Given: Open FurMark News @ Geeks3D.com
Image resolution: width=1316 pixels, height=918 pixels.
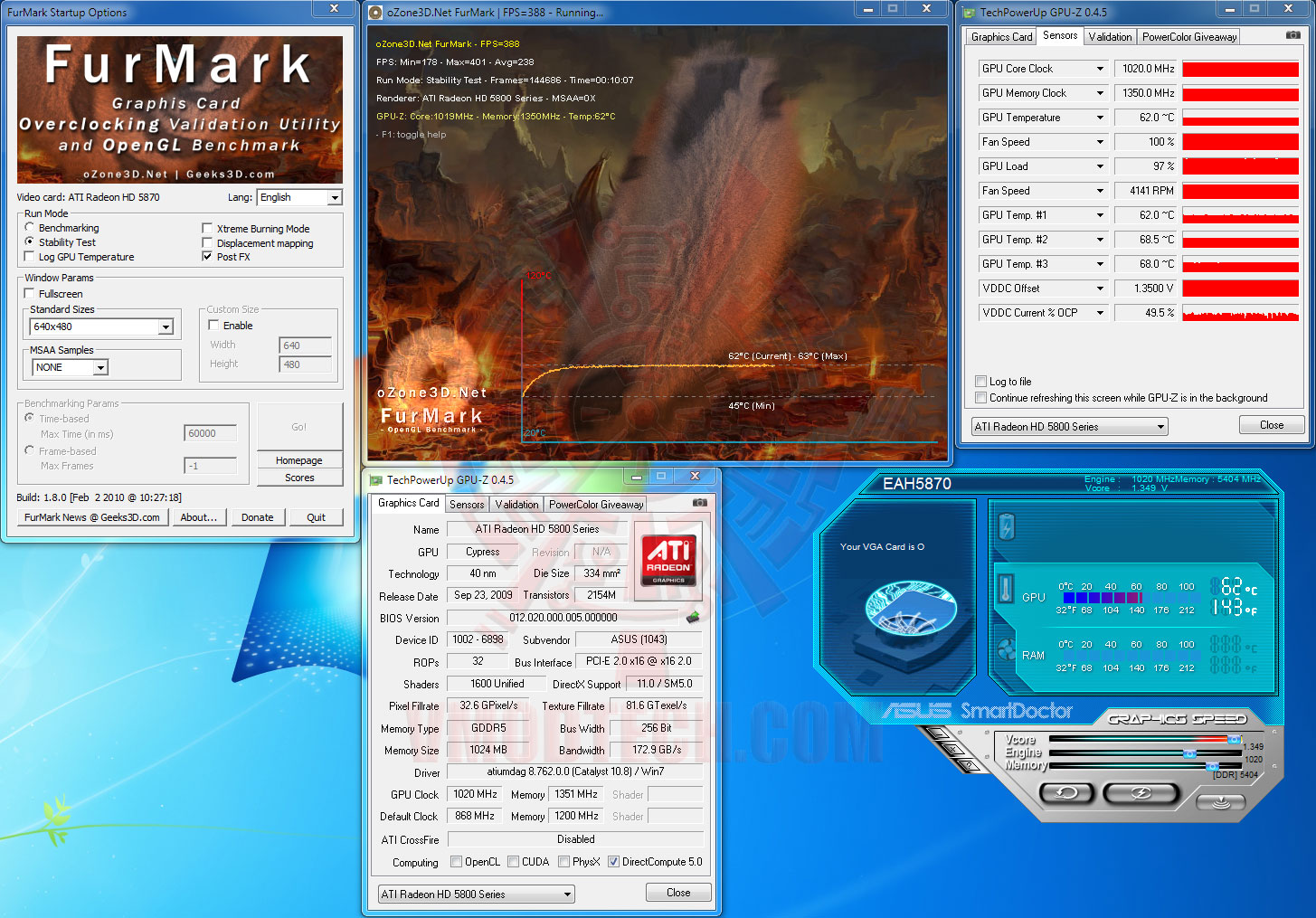Looking at the screenshot, I should (x=92, y=517).
